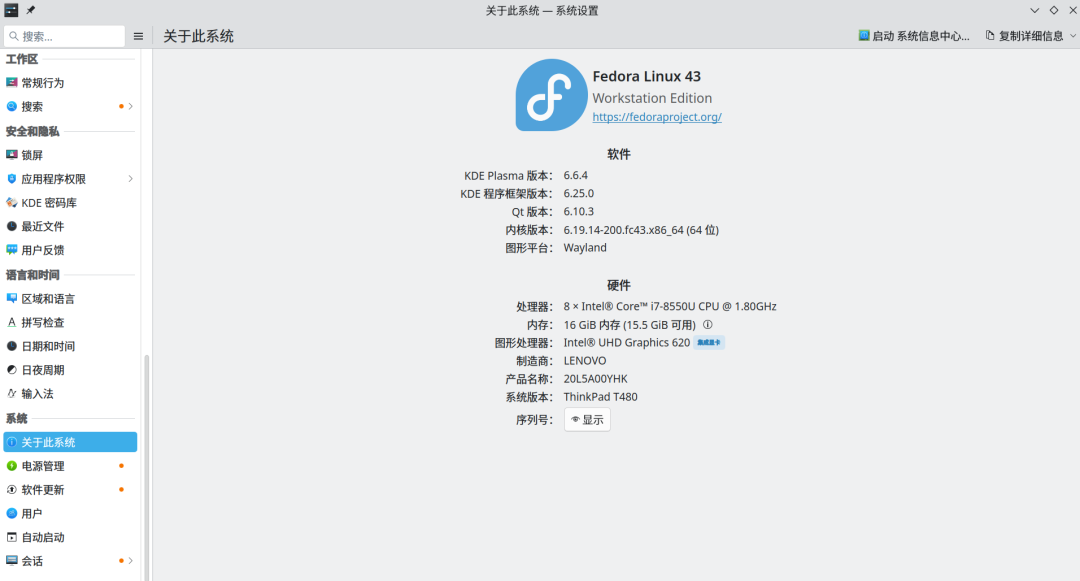Click the Fedora logo image
1080x581 pixels.
coord(552,95)
